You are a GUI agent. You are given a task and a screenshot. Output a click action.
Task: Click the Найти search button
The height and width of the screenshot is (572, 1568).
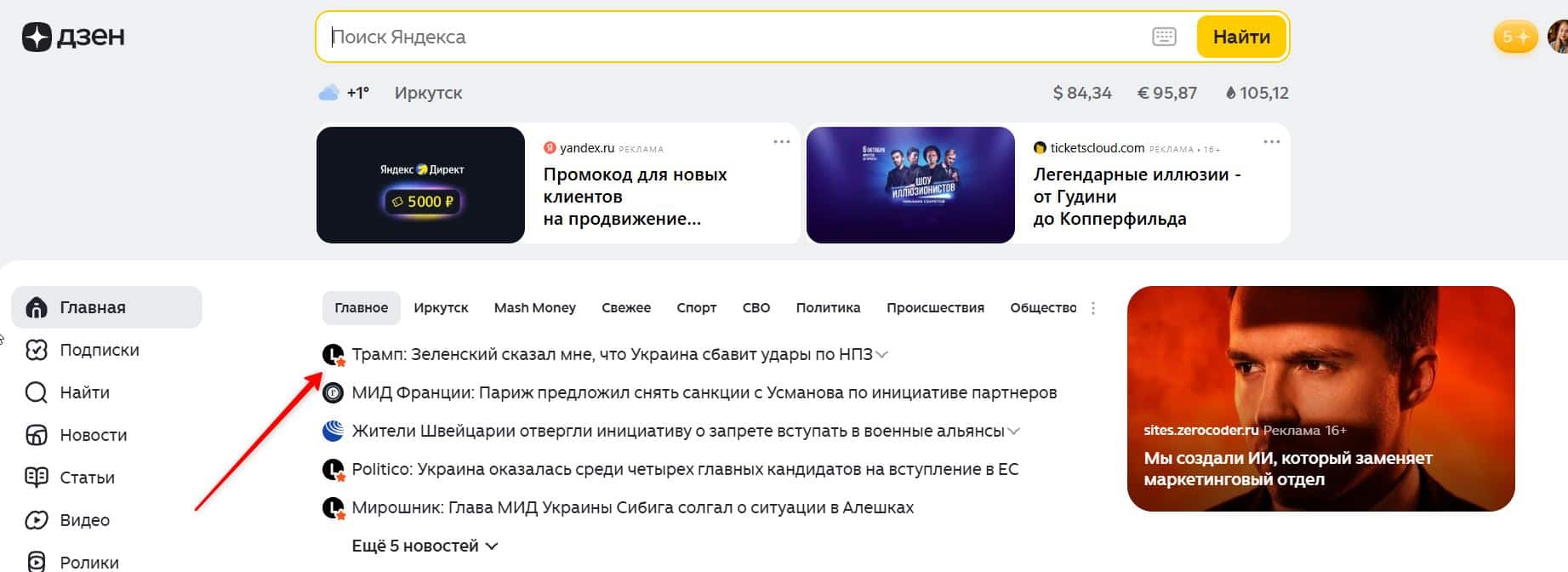(1241, 37)
